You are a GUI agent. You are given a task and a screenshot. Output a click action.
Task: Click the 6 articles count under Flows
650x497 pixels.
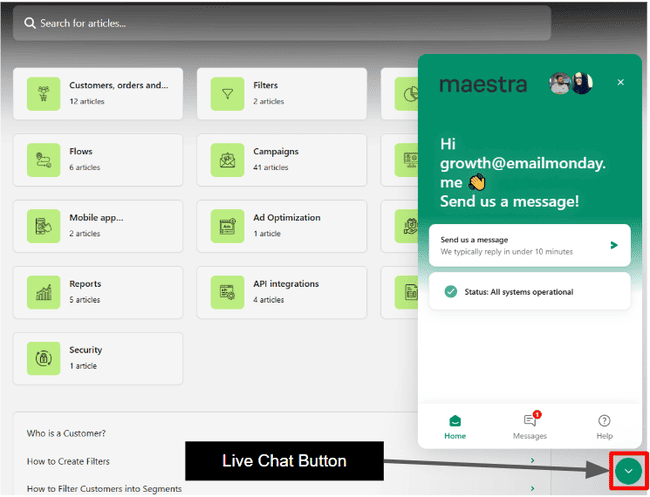[x=85, y=167]
